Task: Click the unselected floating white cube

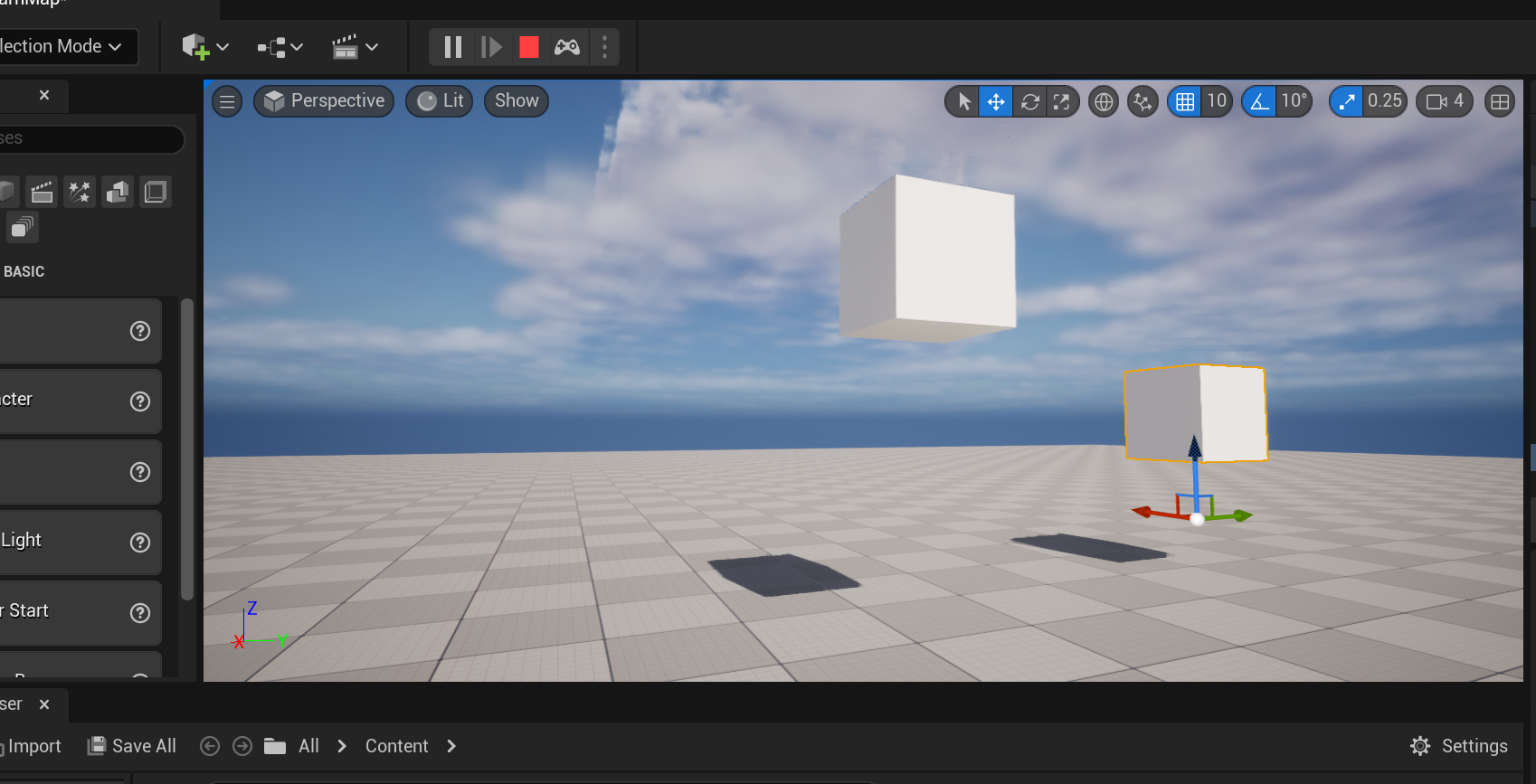Action: pos(928,259)
